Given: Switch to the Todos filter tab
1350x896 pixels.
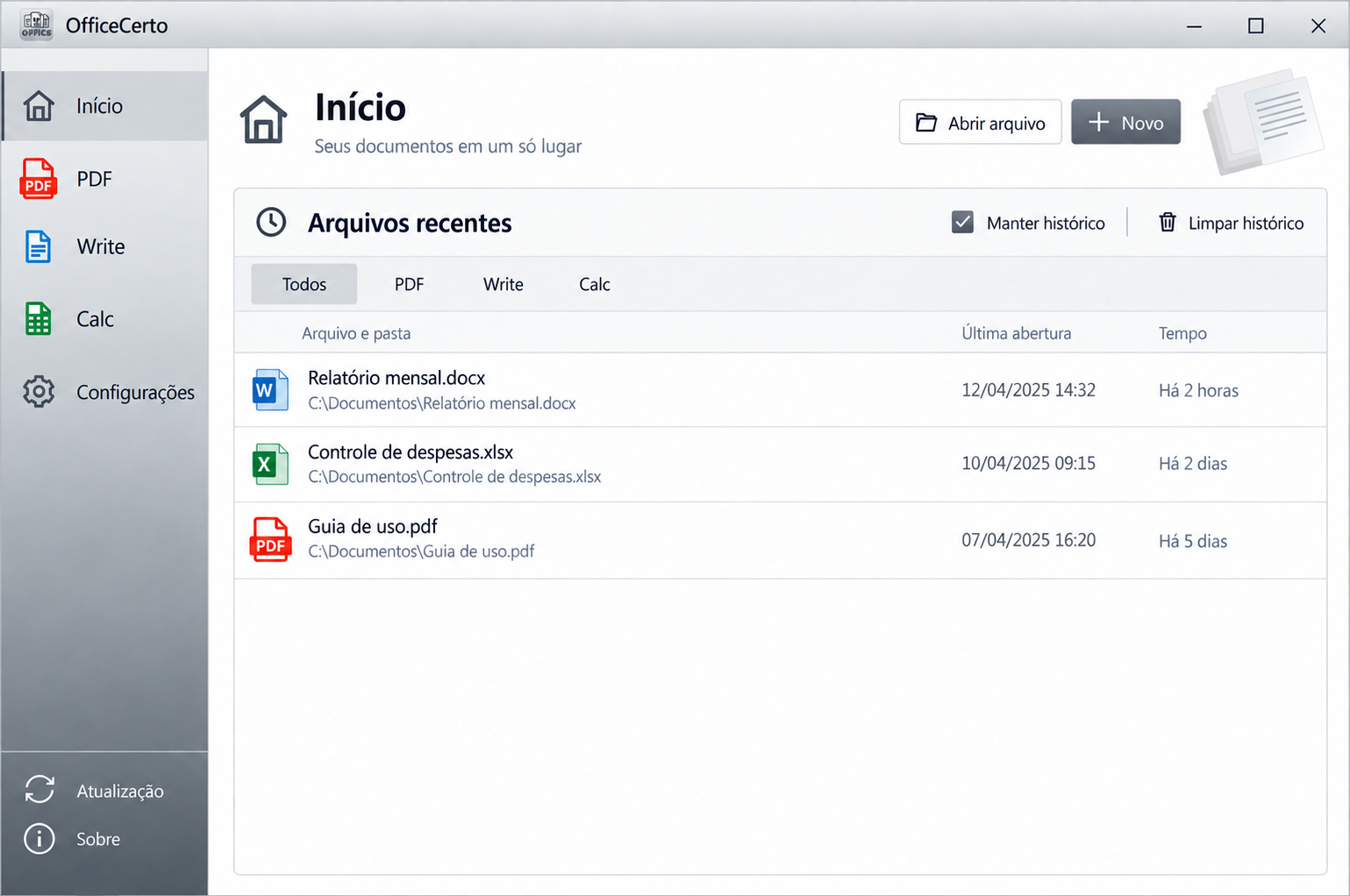Looking at the screenshot, I should pyautogui.click(x=304, y=284).
